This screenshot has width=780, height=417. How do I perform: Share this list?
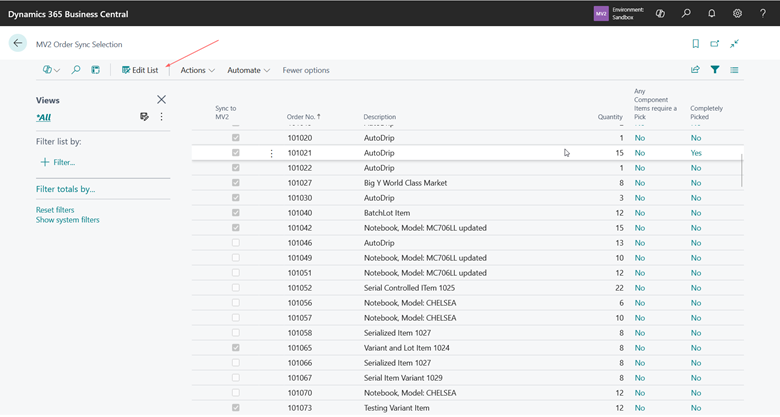(695, 70)
